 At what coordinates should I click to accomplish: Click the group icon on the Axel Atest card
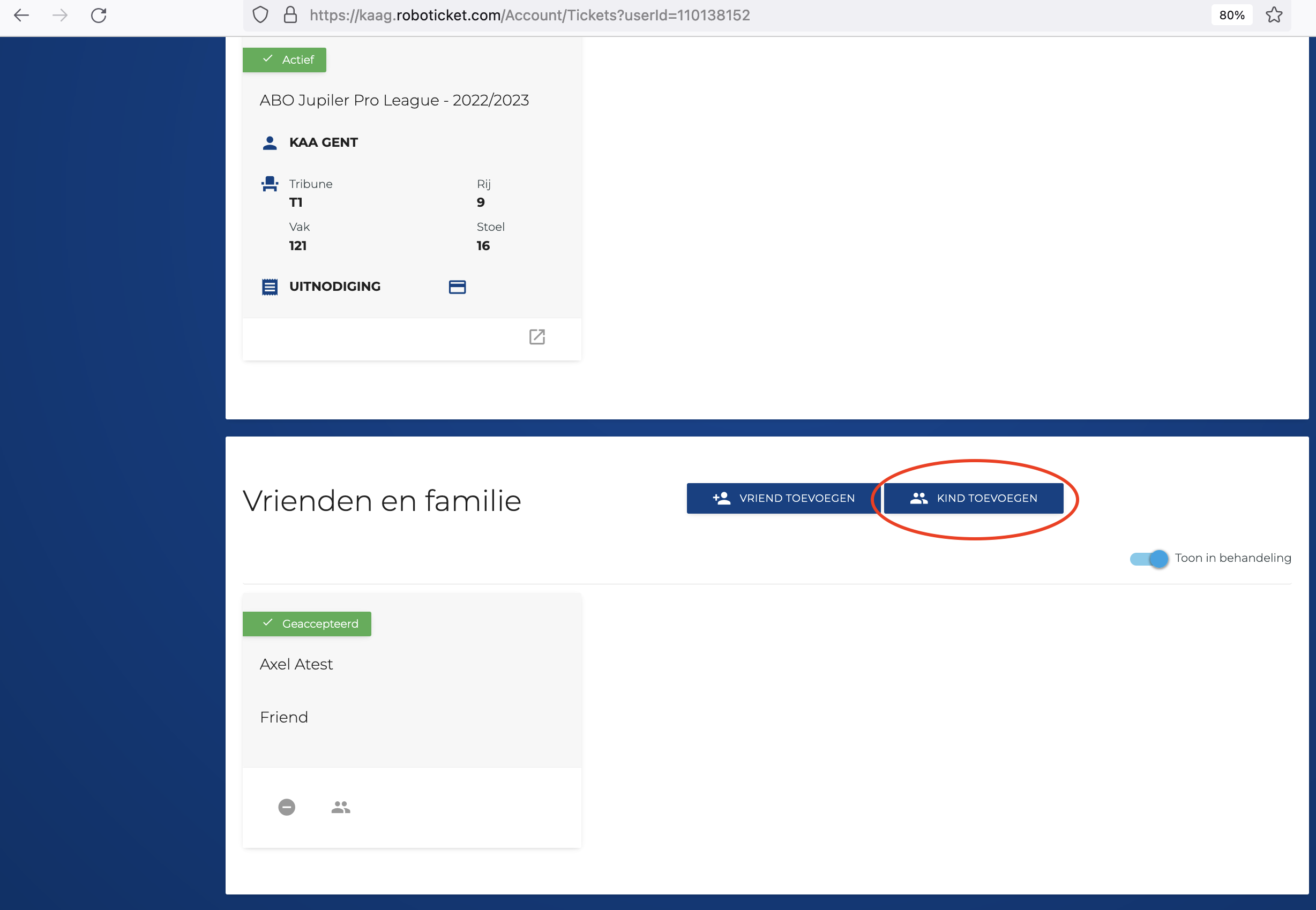(341, 807)
